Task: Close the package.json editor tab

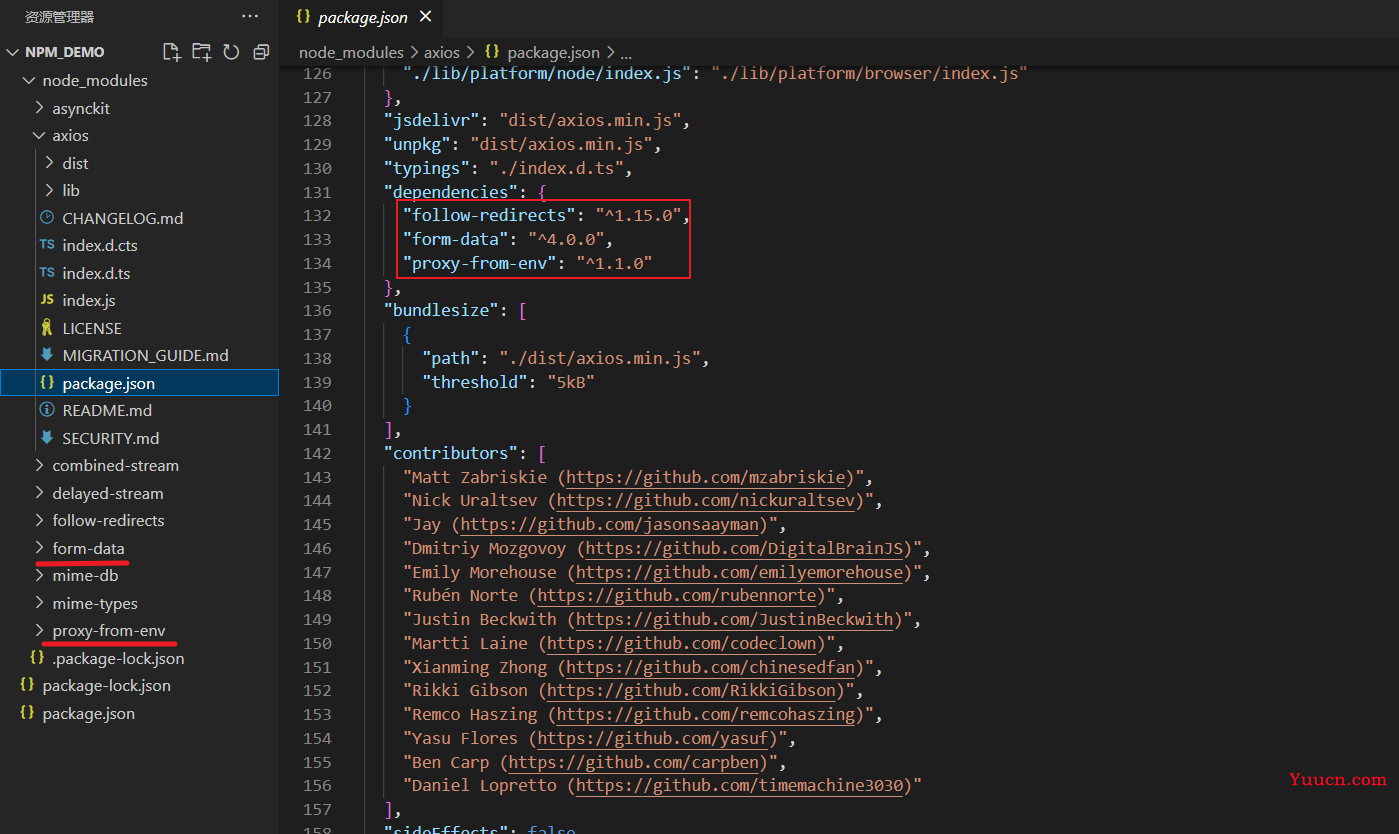Action: click(426, 18)
